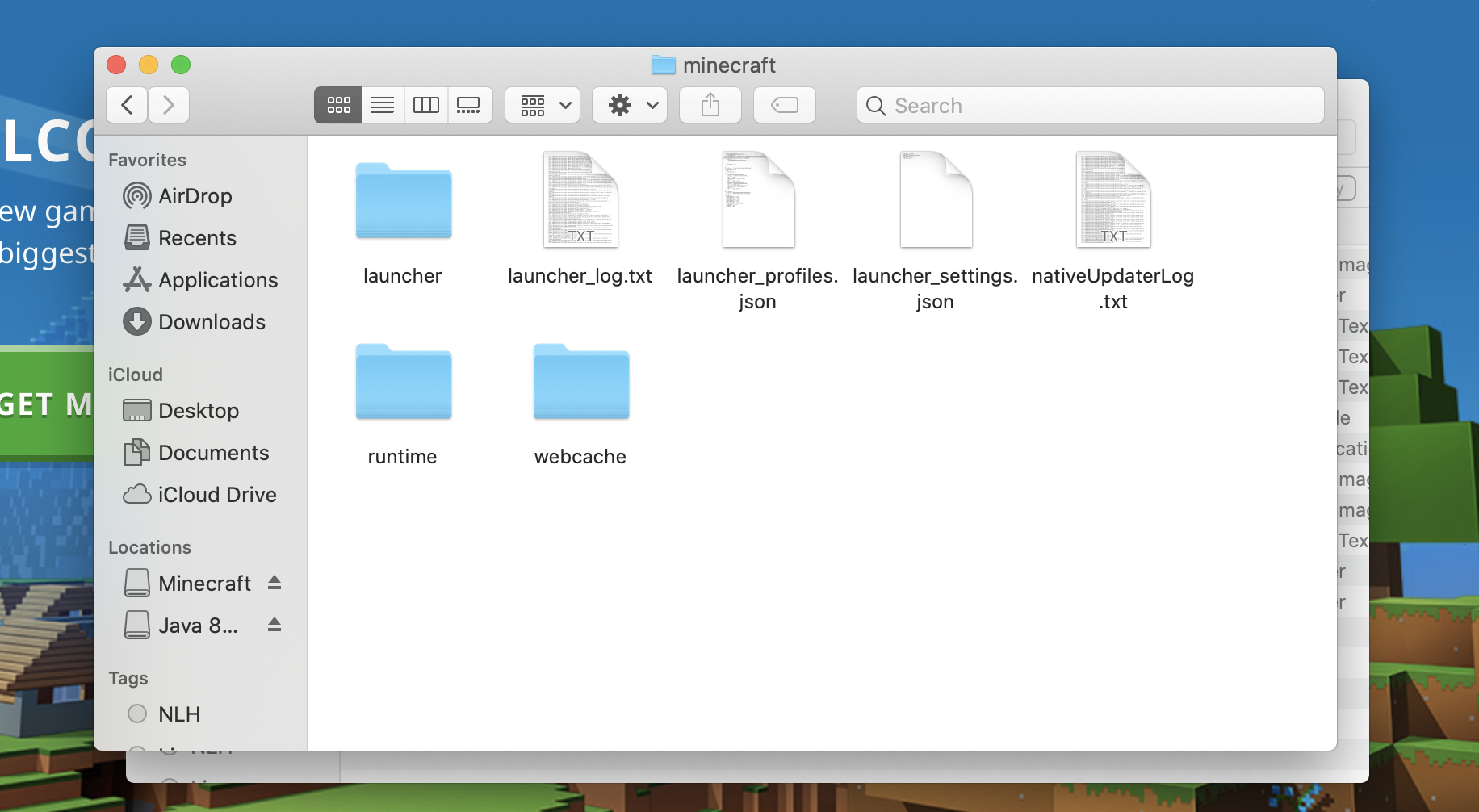This screenshot has width=1479, height=812.
Task: Click the Search field
Action: (x=1090, y=106)
